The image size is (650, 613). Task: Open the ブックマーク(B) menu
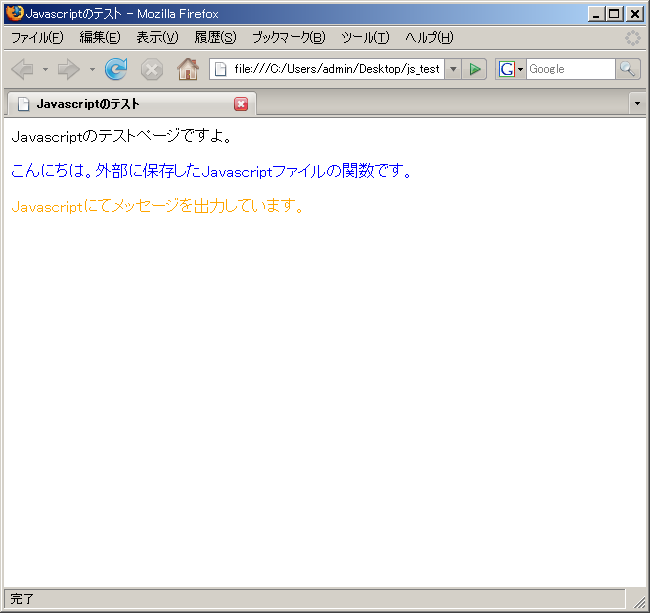[x=289, y=38]
